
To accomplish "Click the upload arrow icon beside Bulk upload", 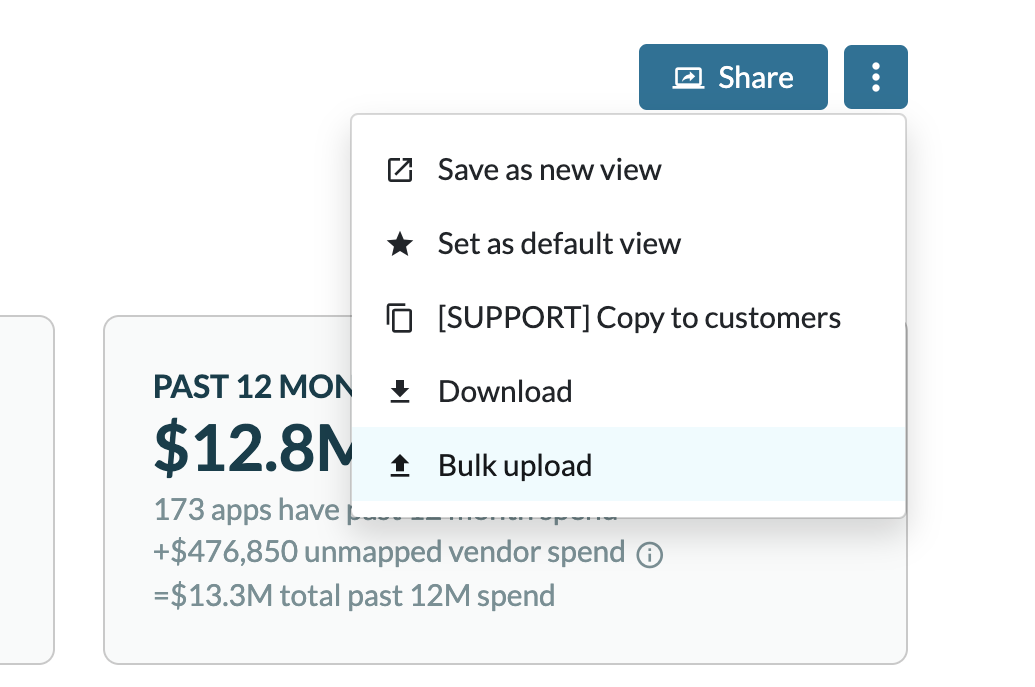I will point(400,465).
